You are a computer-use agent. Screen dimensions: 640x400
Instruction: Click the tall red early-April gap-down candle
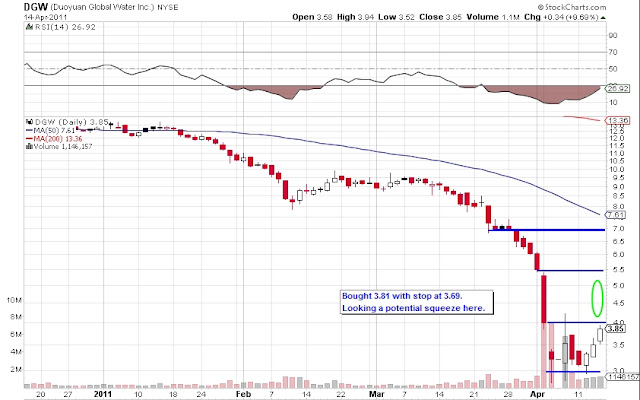[544, 299]
